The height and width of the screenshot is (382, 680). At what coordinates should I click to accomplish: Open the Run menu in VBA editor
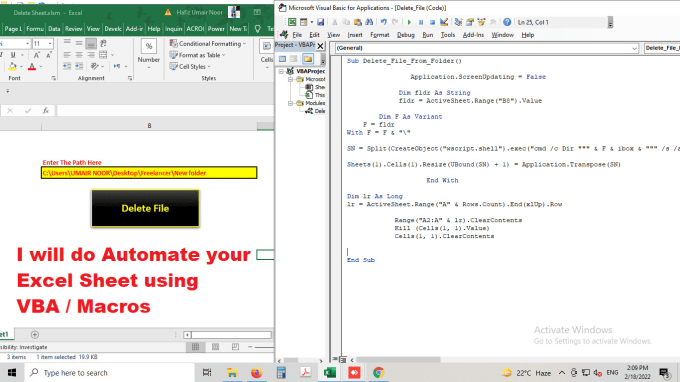pyautogui.click(x=428, y=35)
